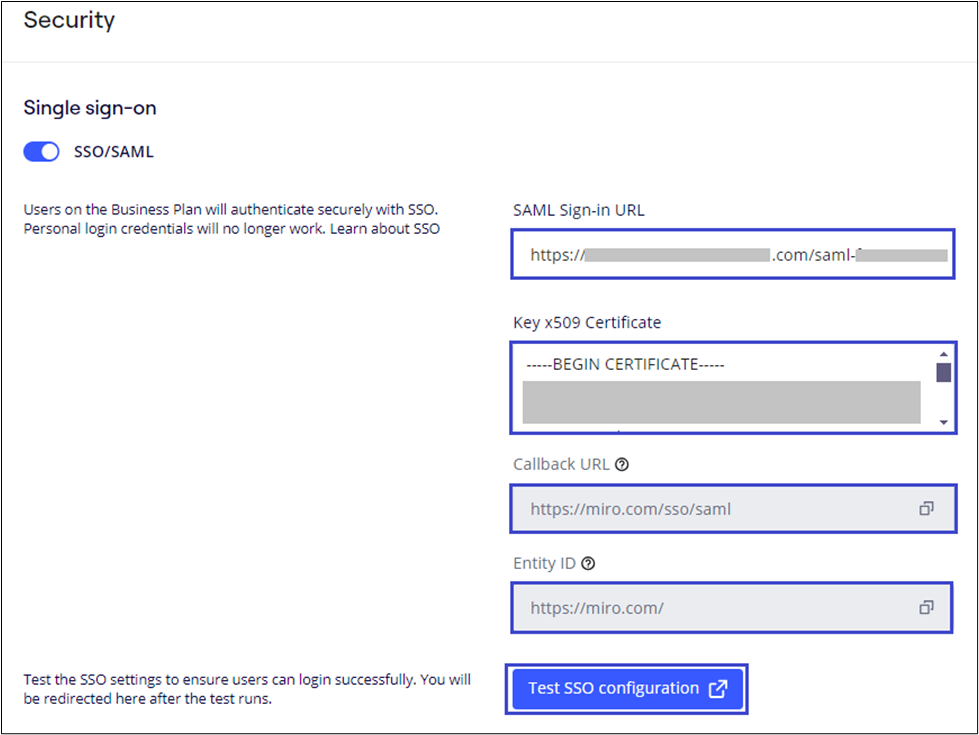The height and width of the screenshot is (735, 979).
Task: Copy the Callback URL using copy icon
Action: 926,509
